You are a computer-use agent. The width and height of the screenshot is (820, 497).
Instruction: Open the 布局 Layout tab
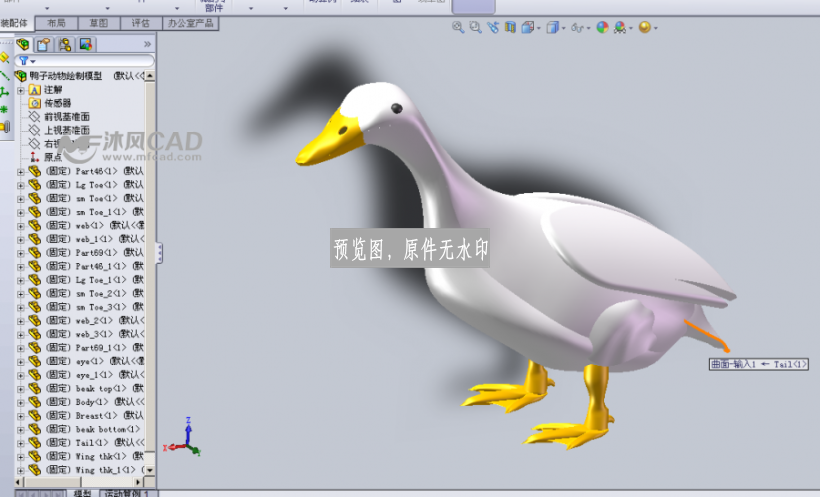tap(56, 23)
